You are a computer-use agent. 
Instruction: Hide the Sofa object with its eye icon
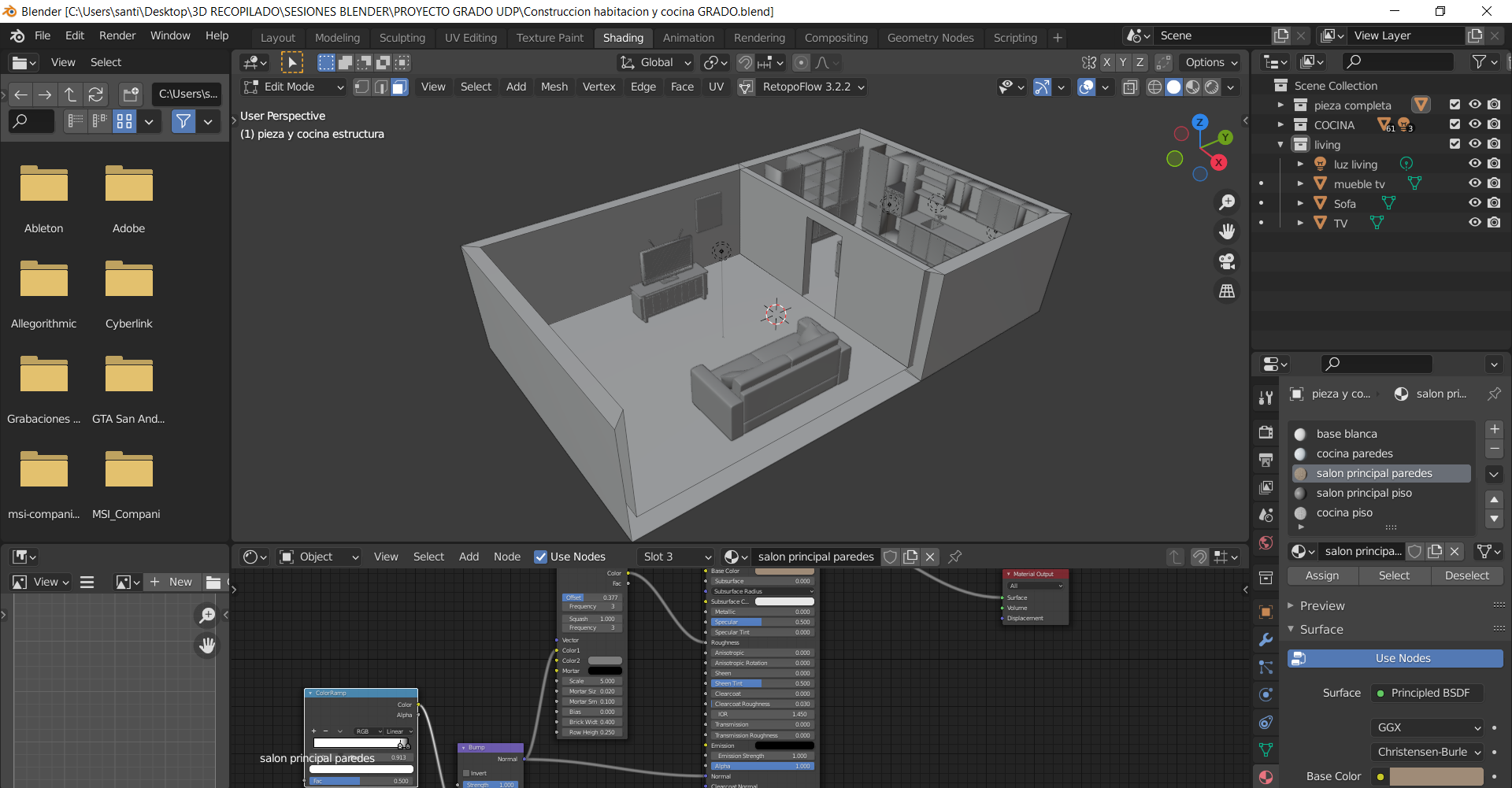pyautogui.click(x=1475, y=203)
